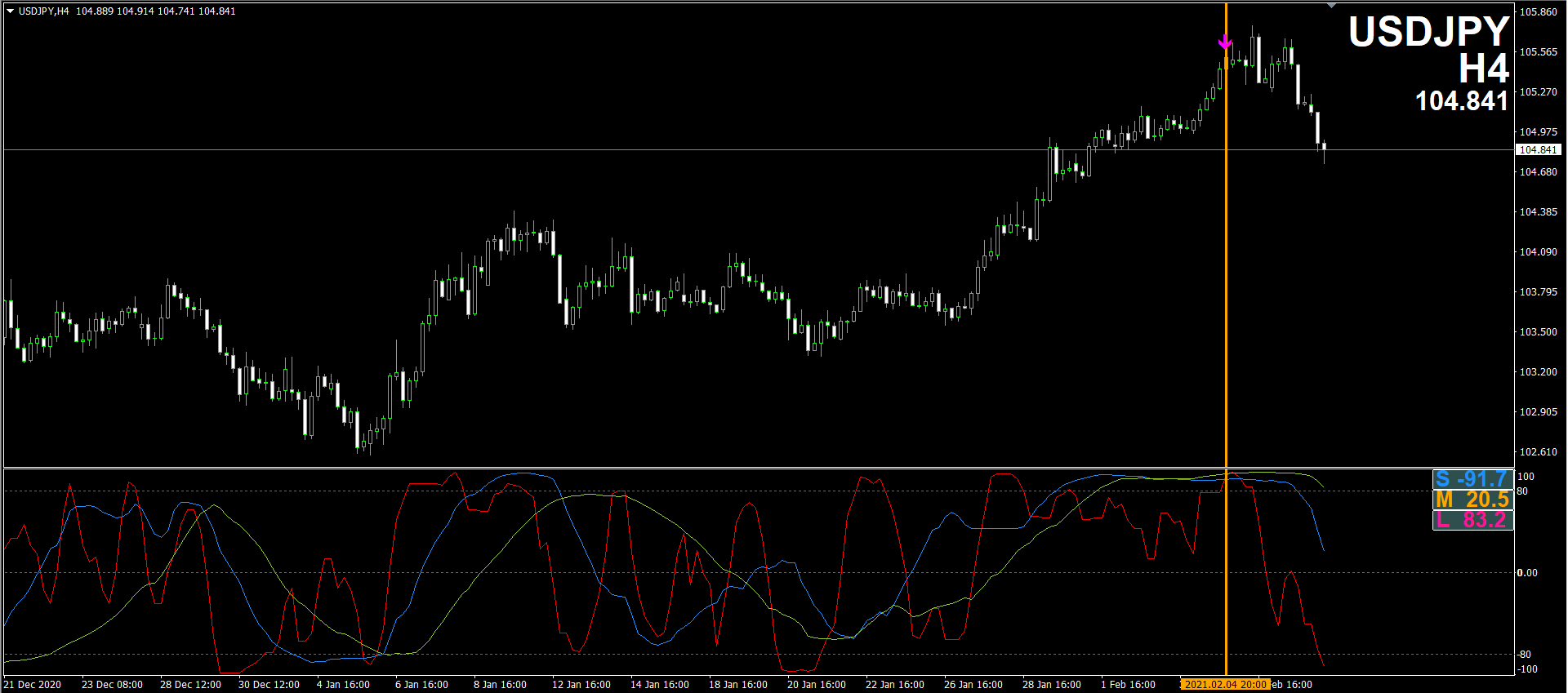Viewport: 1568px width, 693px height.
Task: Click the 105.860 price axis label
Action: pos(1538,12)
